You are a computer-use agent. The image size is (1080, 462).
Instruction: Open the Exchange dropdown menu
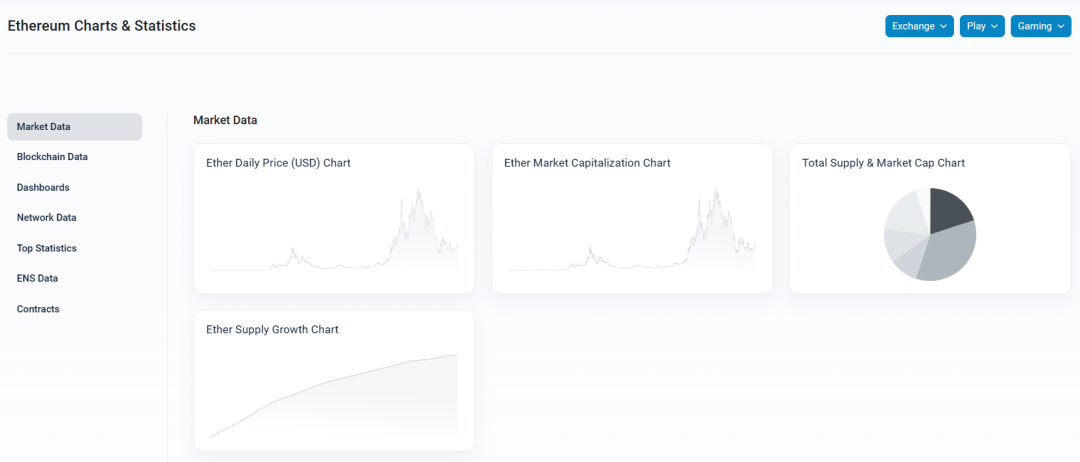pos(919,26)
